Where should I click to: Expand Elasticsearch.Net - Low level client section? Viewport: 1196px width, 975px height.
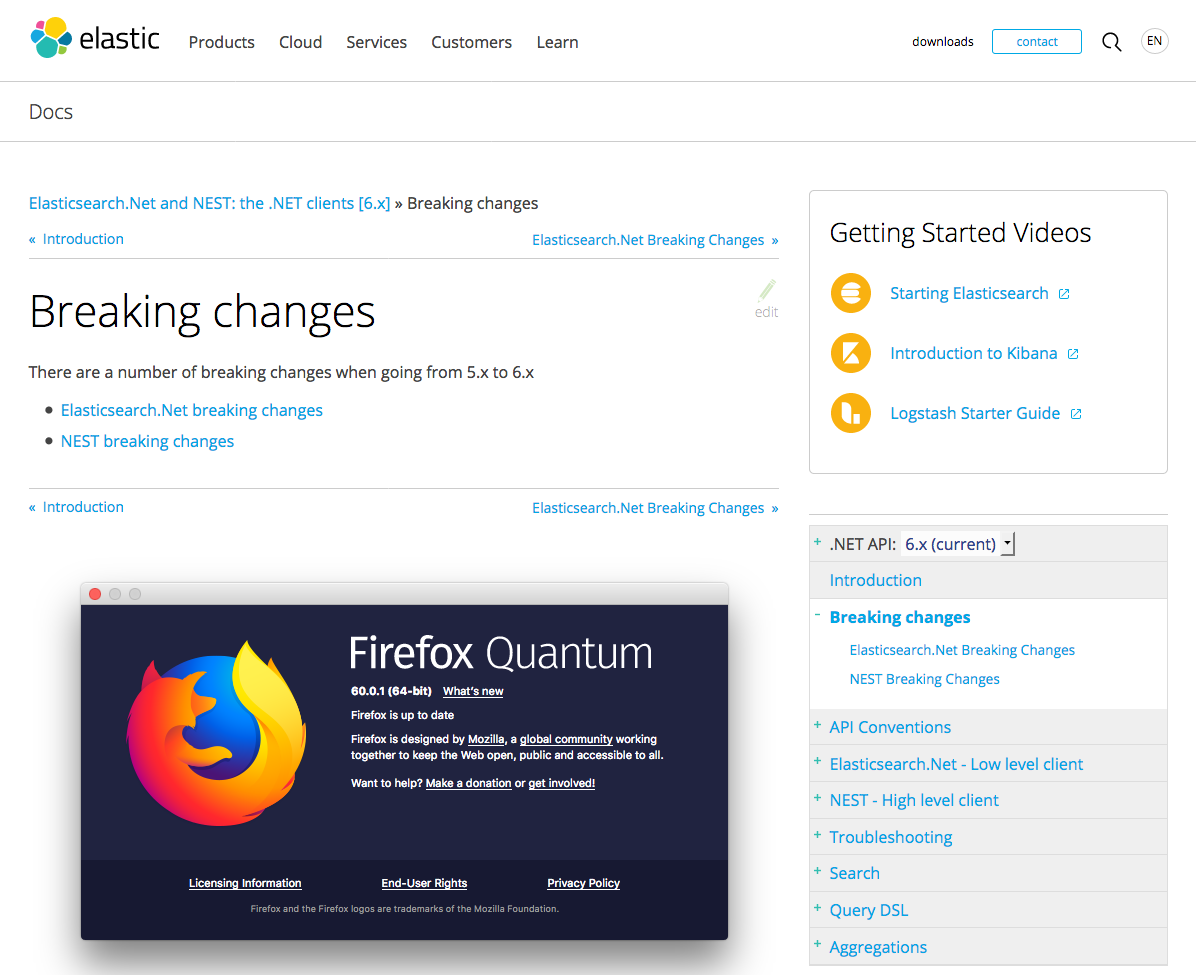(818, 761)
